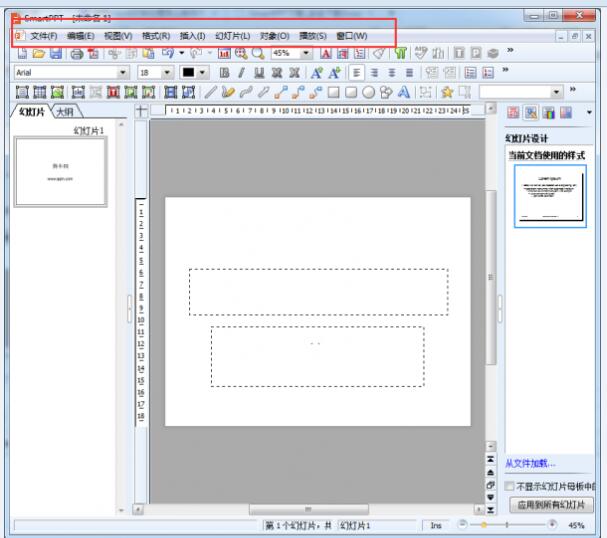Select the rectangle shape tool
Image resolution: width=607 pixels, height=538 pixels.
pos(332,92)
